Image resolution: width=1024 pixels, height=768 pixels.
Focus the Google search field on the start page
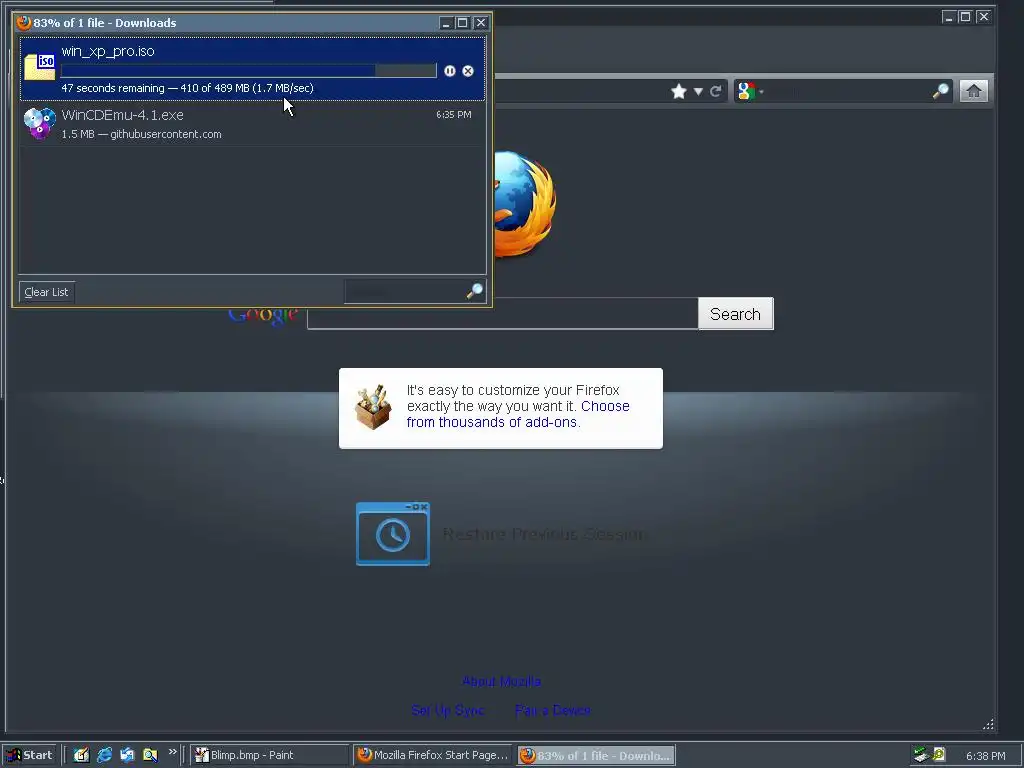tap(502, 314)
